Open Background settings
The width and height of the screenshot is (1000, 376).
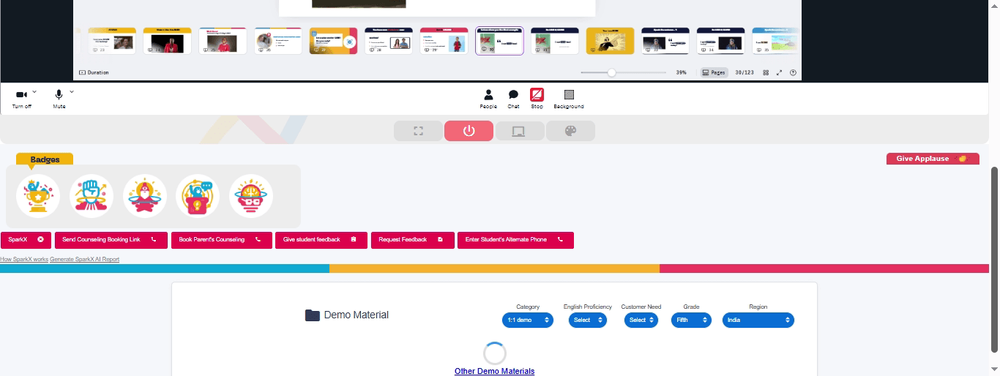568,99
